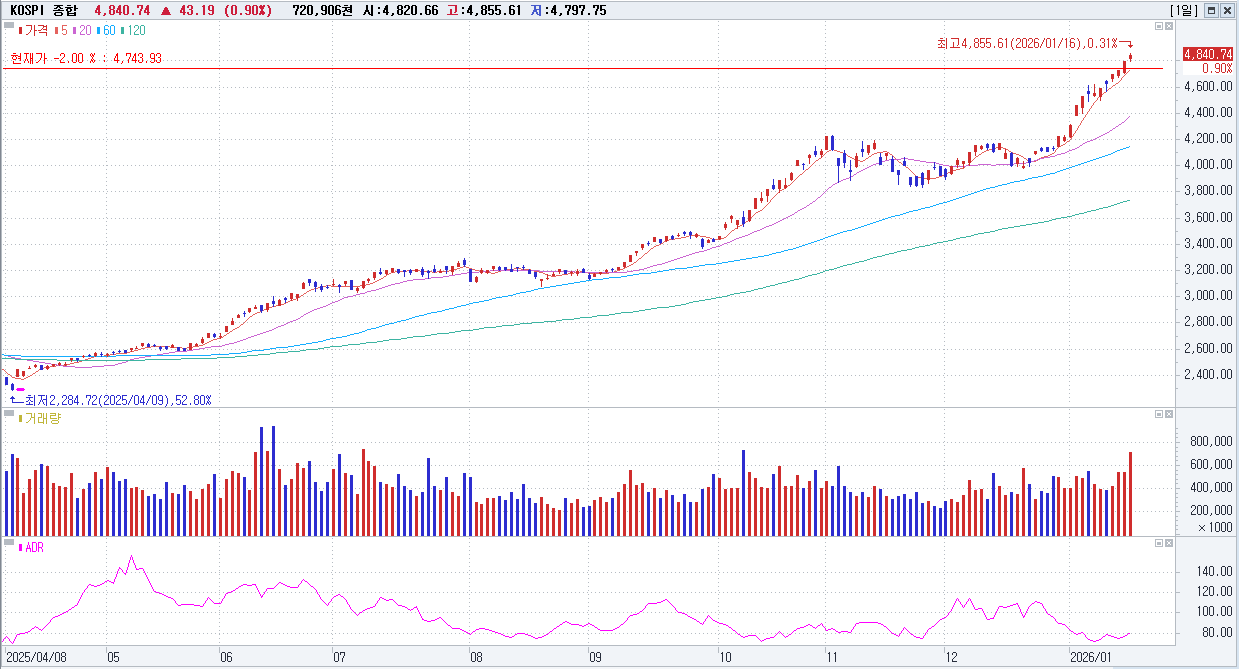The width and height of the screenshot is (1239, 669).
Task: Maximize the ADR indicator pane
Action: point(1158,543)
